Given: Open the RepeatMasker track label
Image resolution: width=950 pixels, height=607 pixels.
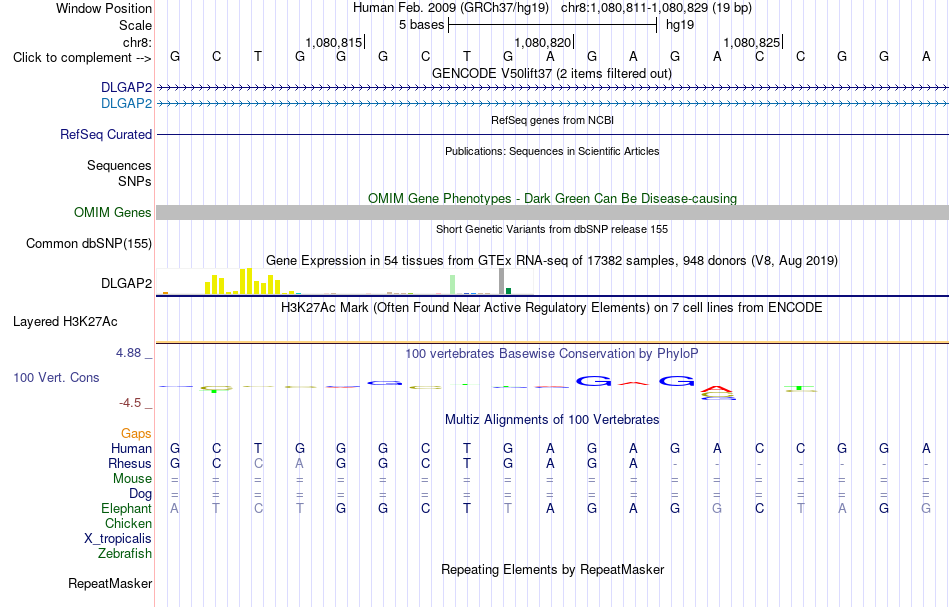Looking at the screenshot, I should (110, 584).
